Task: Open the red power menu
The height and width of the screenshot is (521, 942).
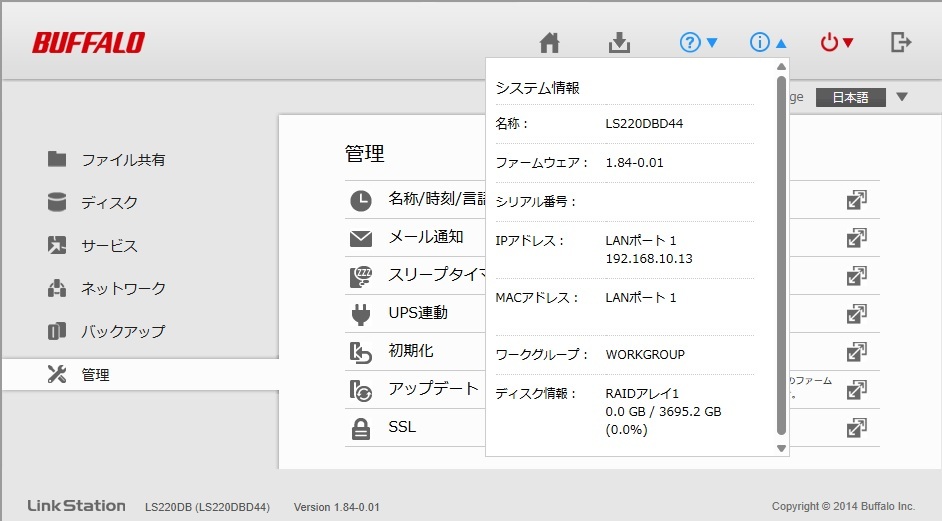Action: (x=837, y=43)
